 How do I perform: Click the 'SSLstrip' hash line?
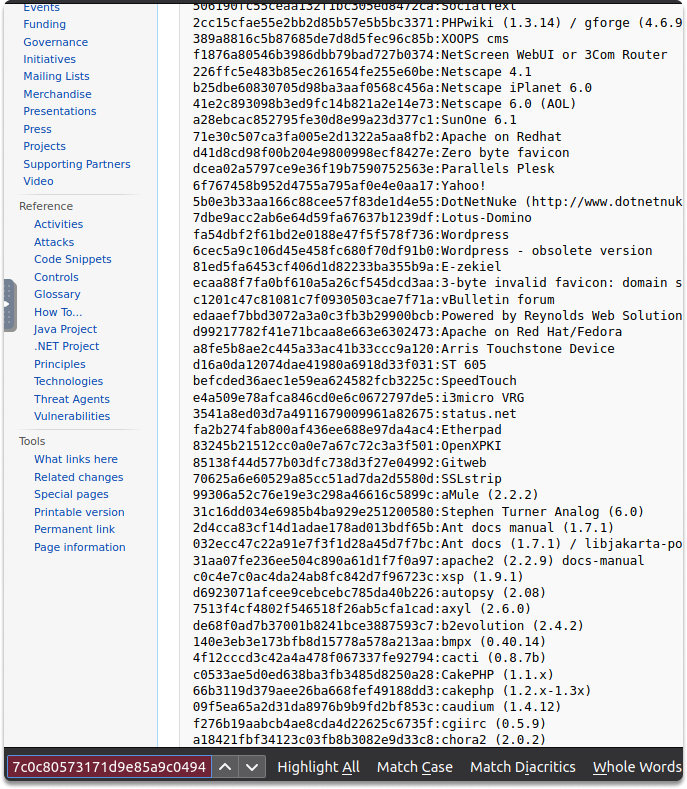pos(347,479)
